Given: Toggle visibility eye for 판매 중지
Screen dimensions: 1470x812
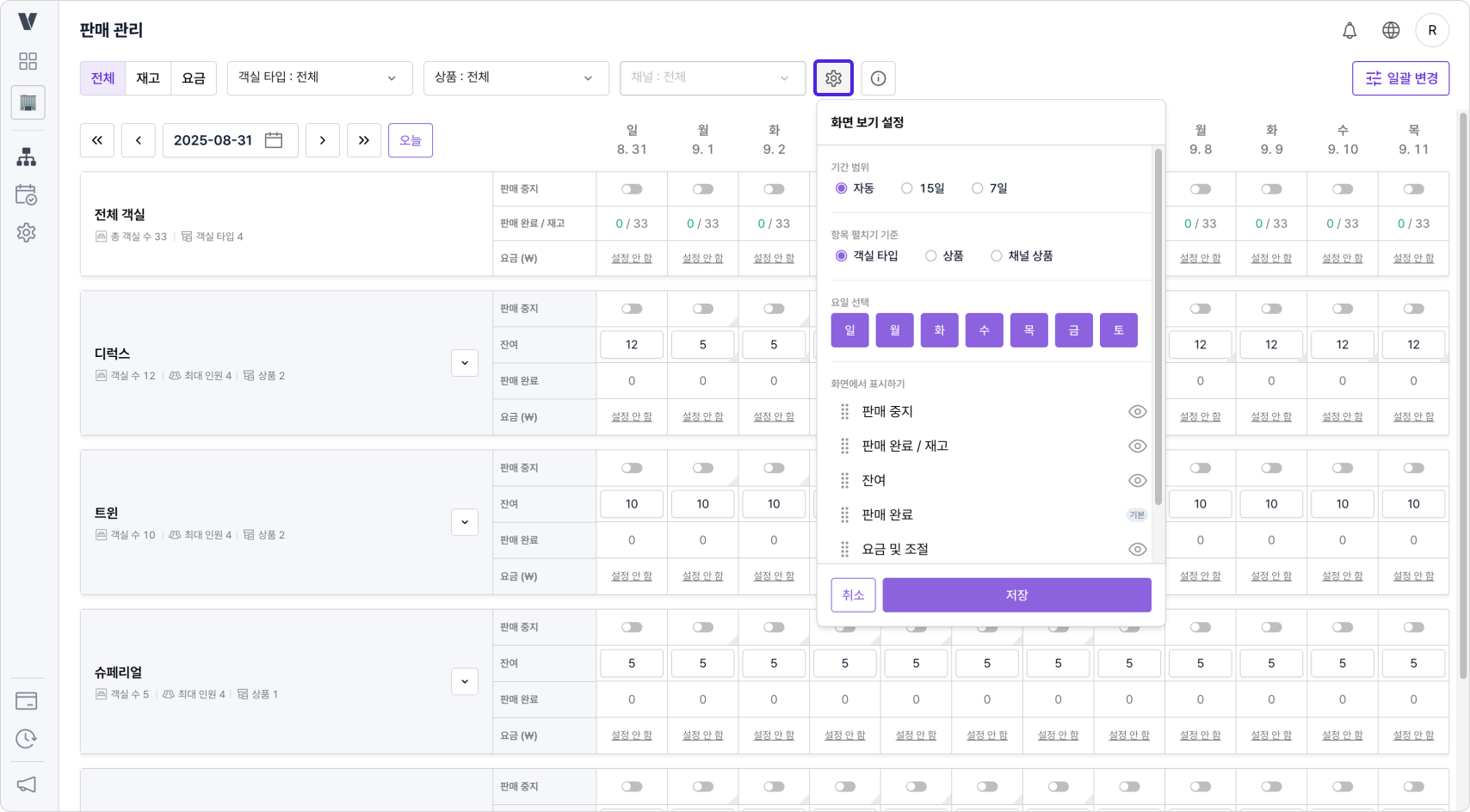Looking at the screenshot, I should tap(1138, 412).
